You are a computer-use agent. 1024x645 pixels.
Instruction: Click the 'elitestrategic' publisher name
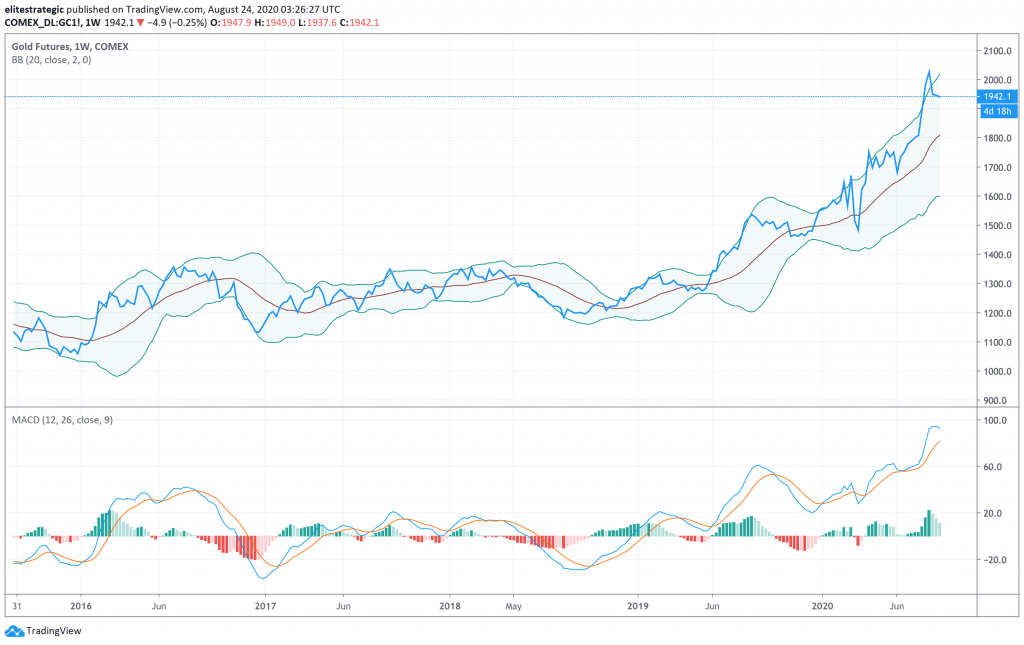click(33, 9)
